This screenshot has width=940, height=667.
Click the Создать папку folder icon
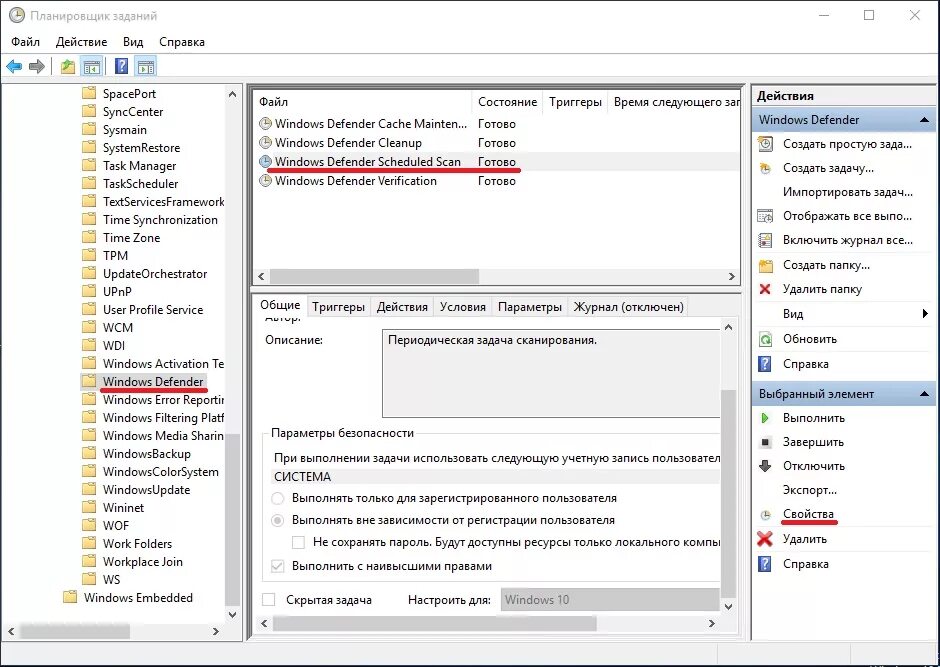[766, 265]
